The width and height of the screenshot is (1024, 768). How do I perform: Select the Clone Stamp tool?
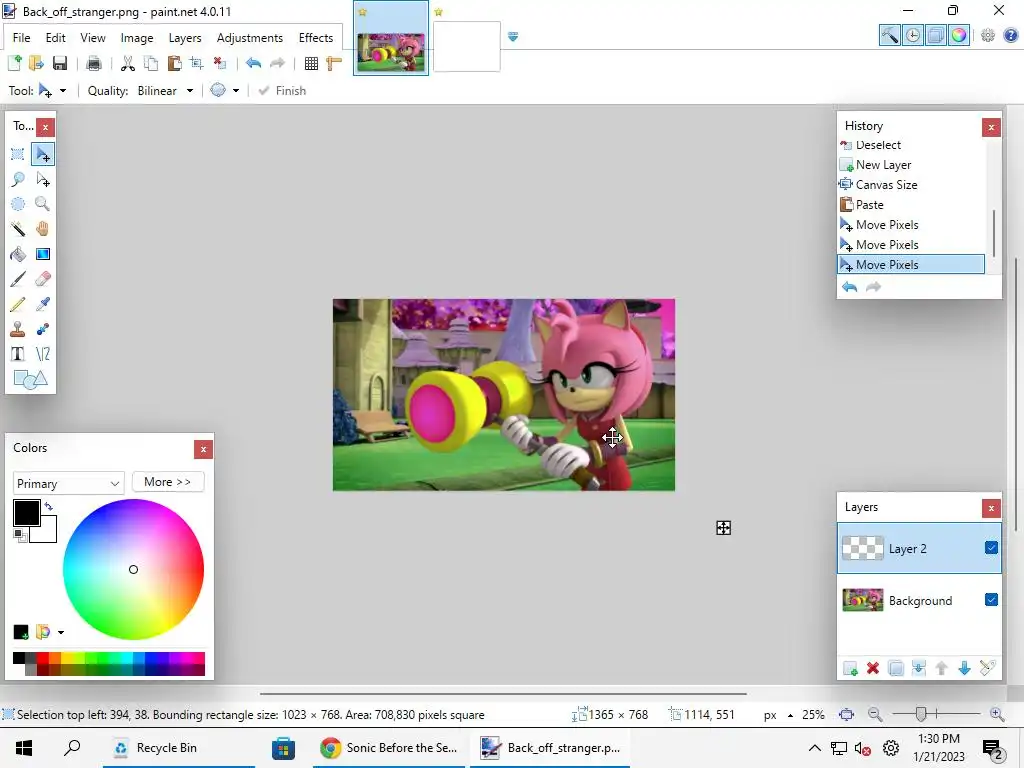point(18,329)
